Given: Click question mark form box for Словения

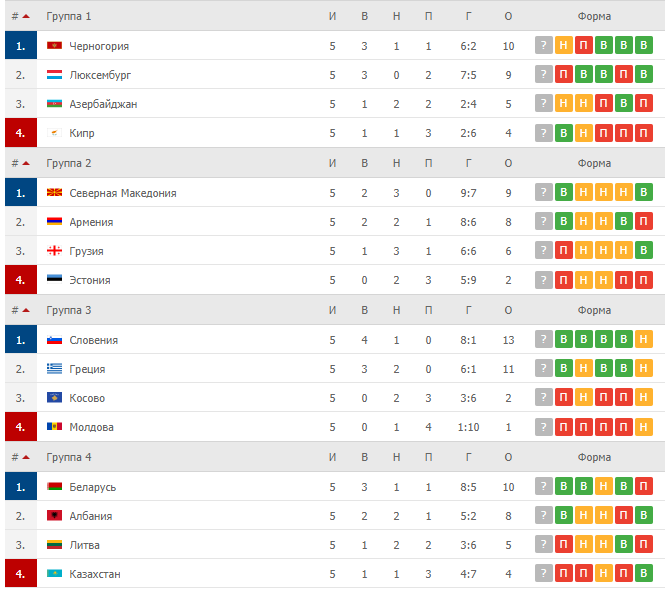Looking at the screenshot, I should [543, 339].
